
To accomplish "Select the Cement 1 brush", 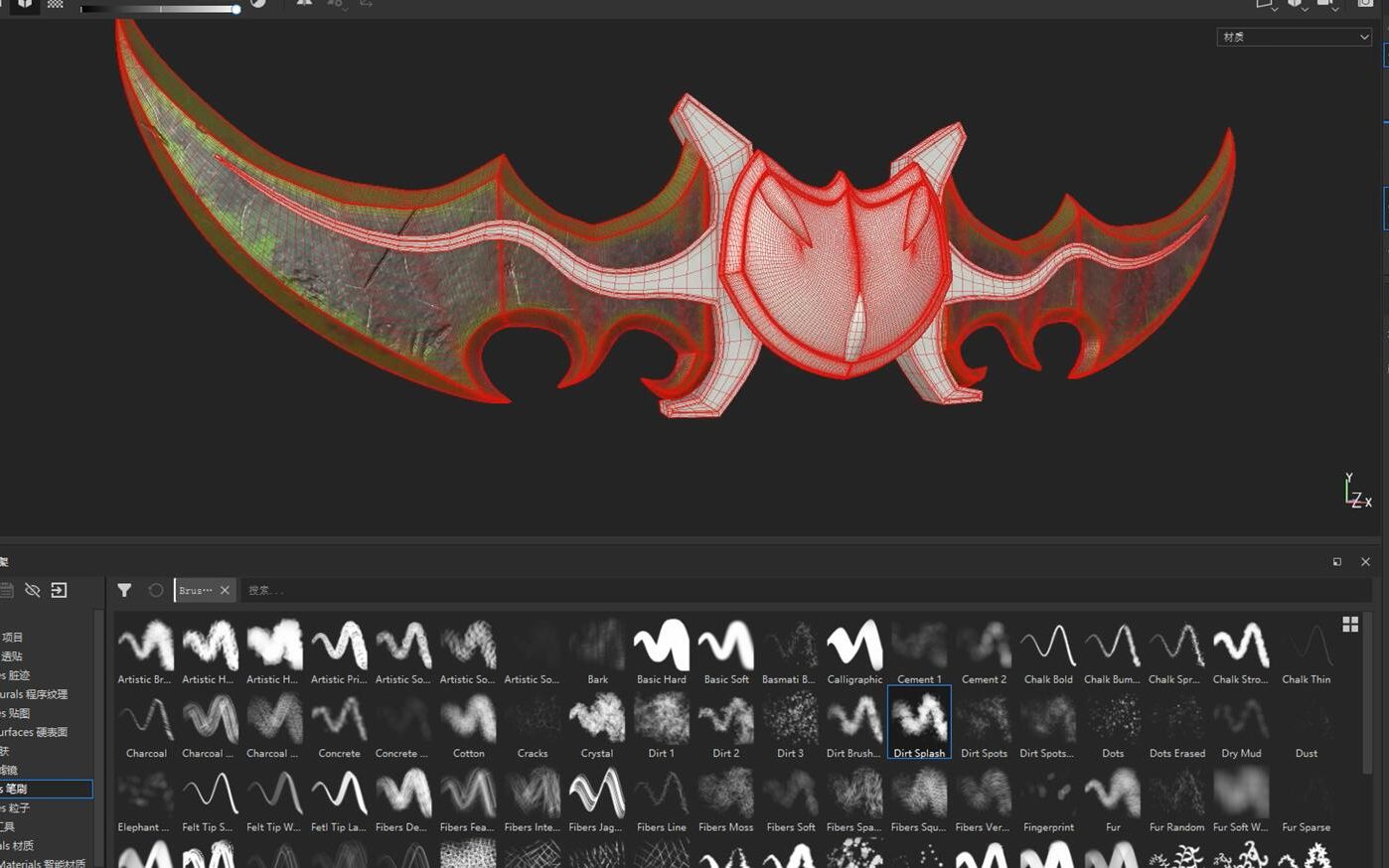I will (x=919, y=651).
